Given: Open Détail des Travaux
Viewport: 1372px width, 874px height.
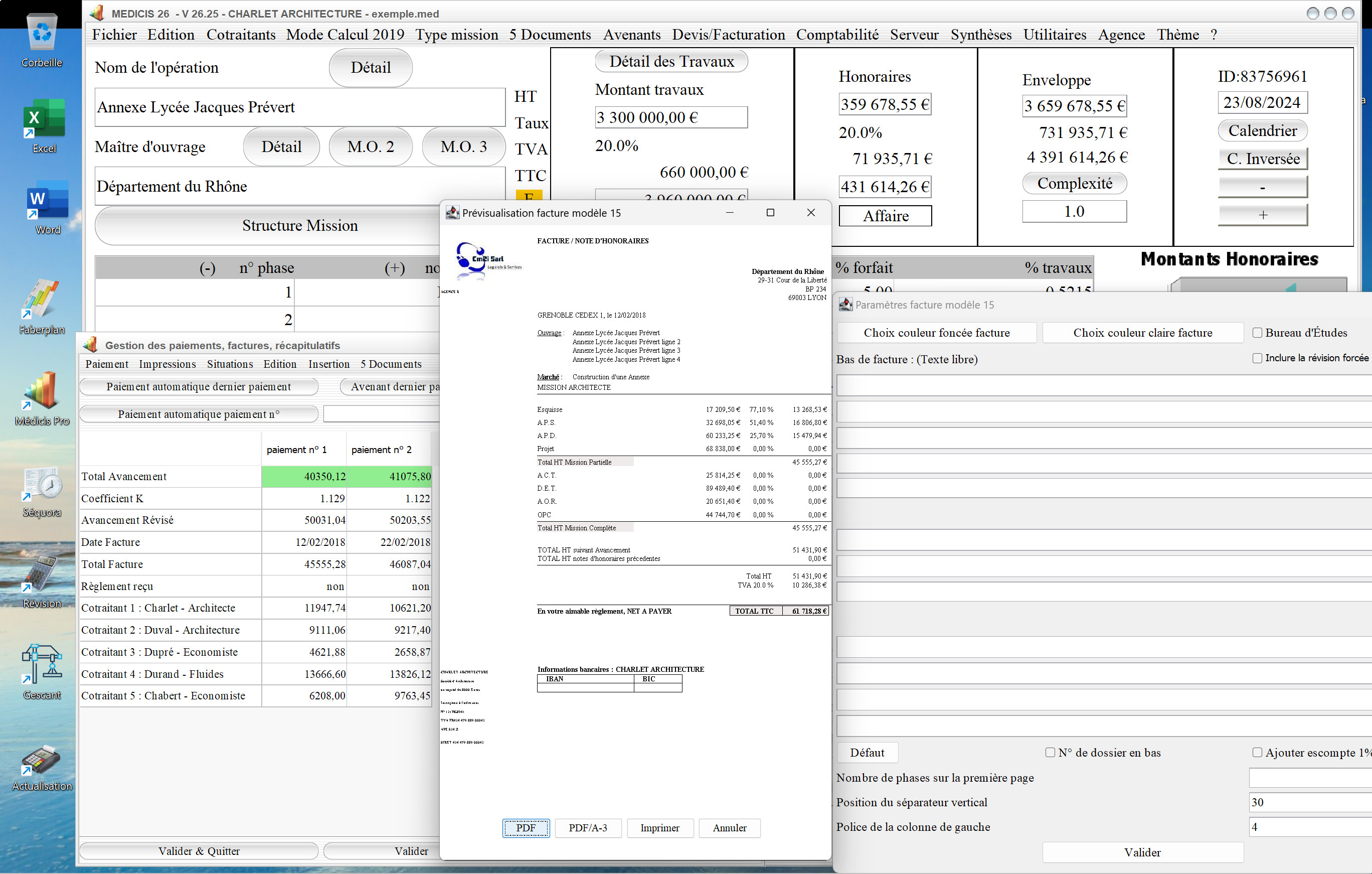Looking at the screenshot, I should tap(672, 61).
